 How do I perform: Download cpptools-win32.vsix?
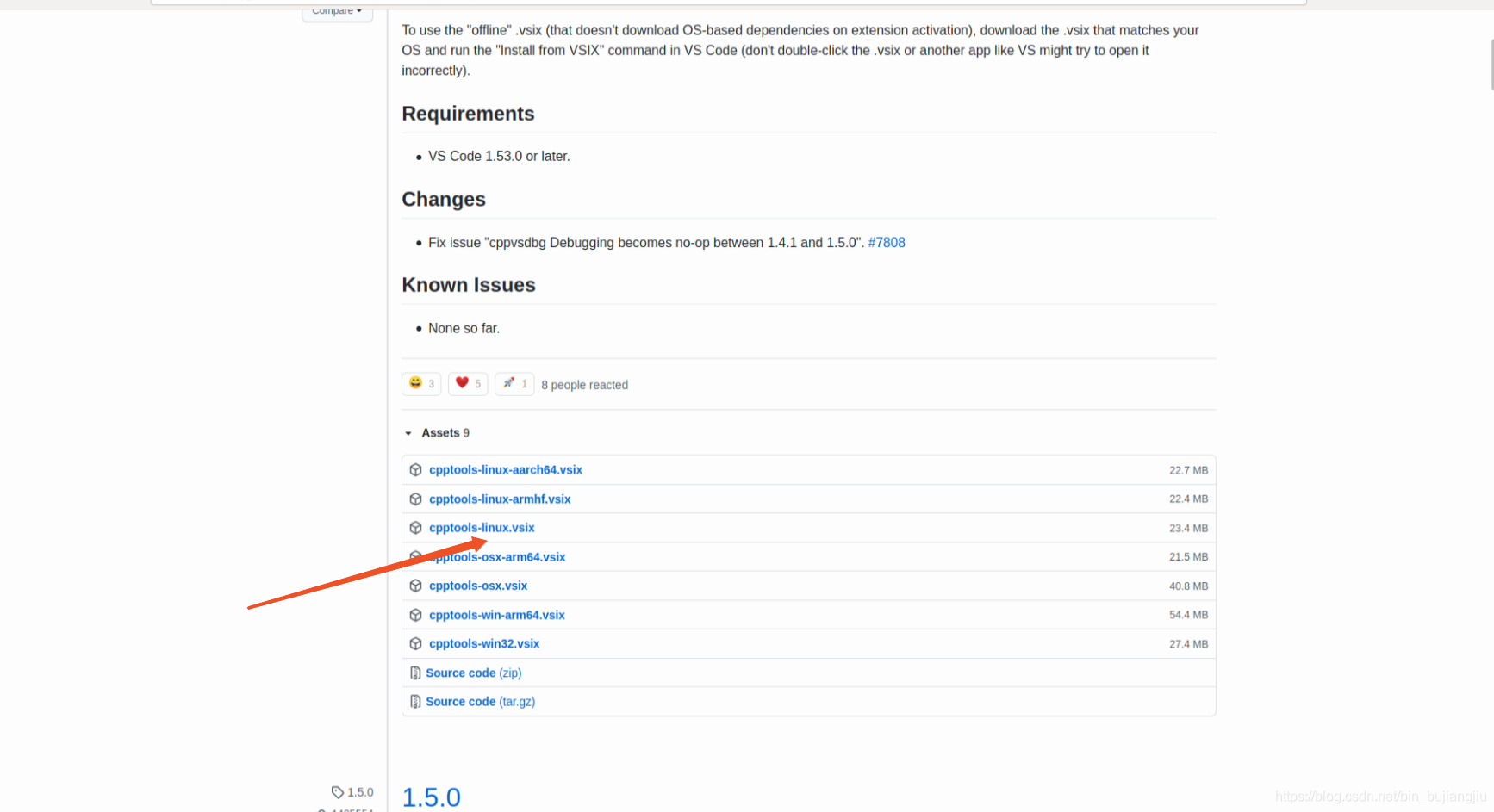tap(484, 644)
